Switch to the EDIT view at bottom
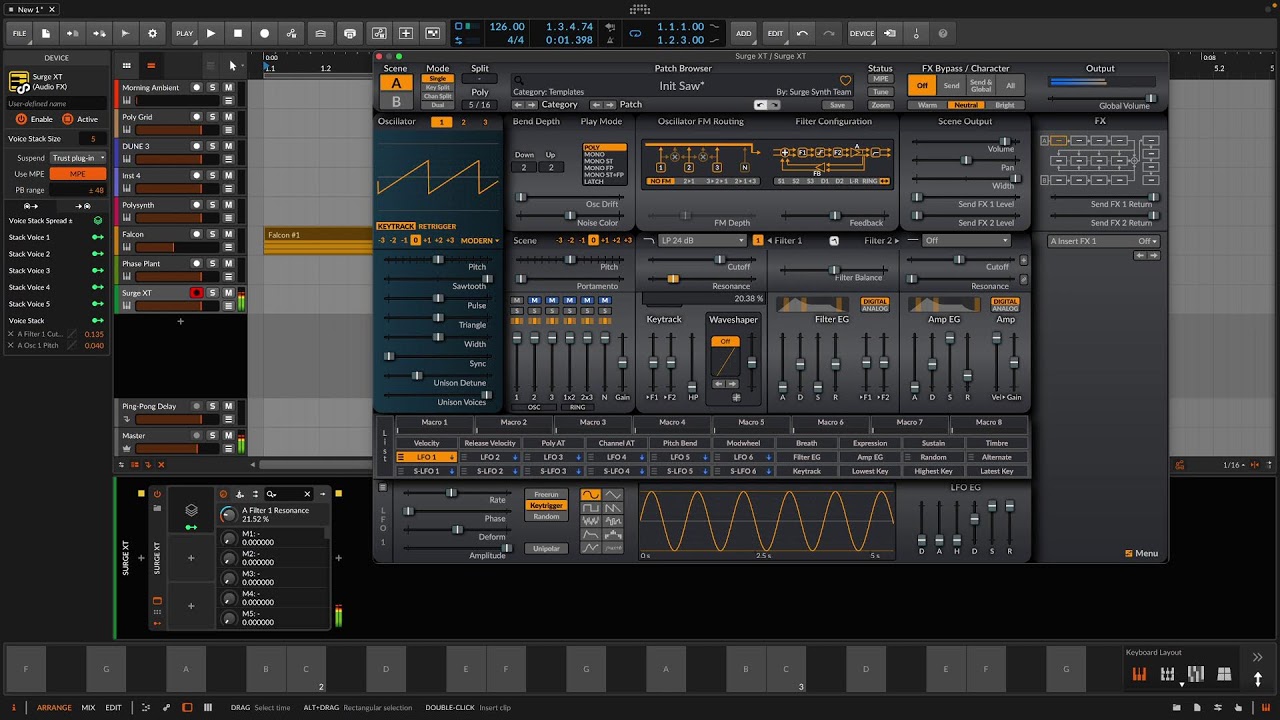This screenshot has width=1280, height=720. pos(113,707)
